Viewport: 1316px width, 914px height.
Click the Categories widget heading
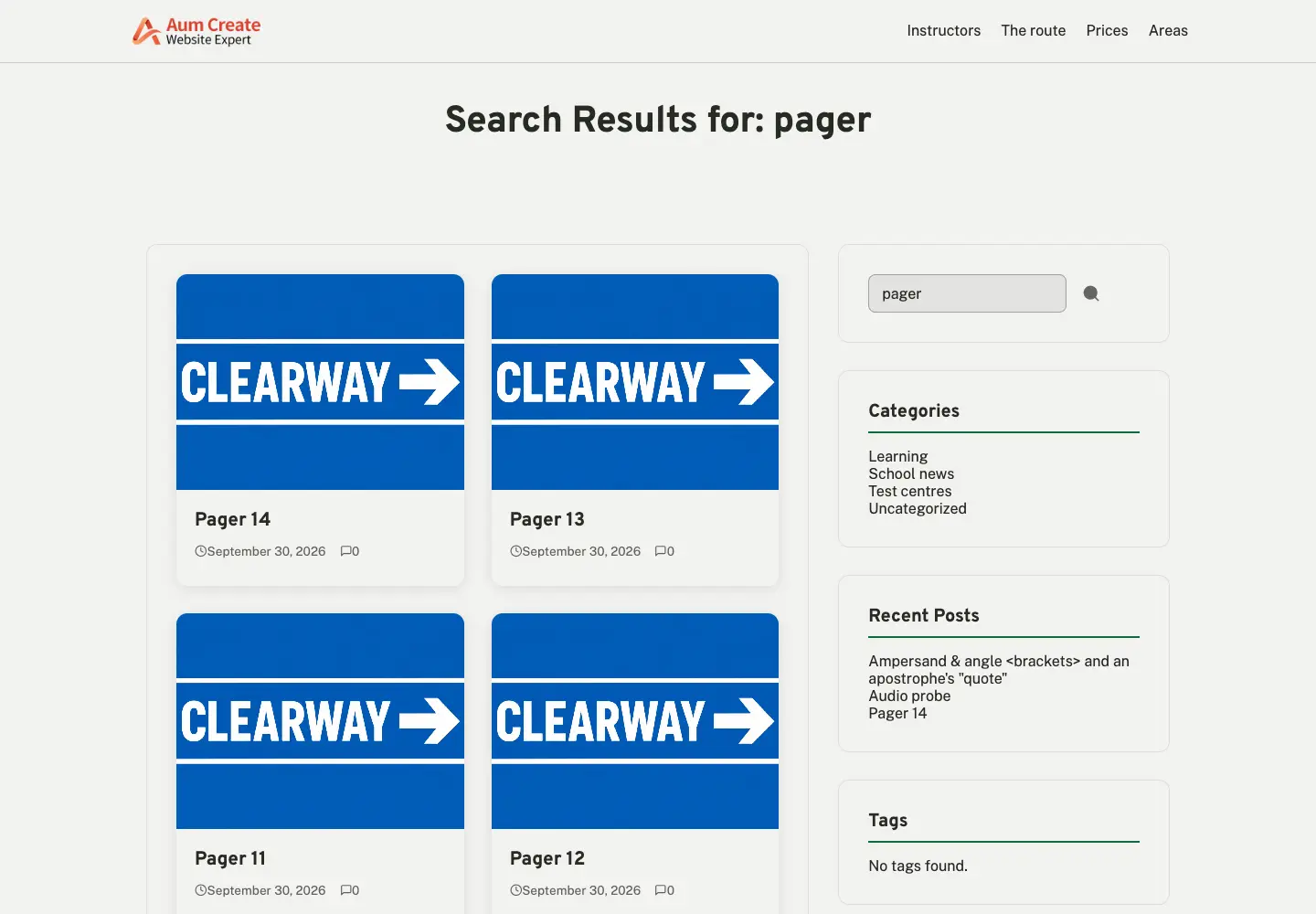pos(914,410)
